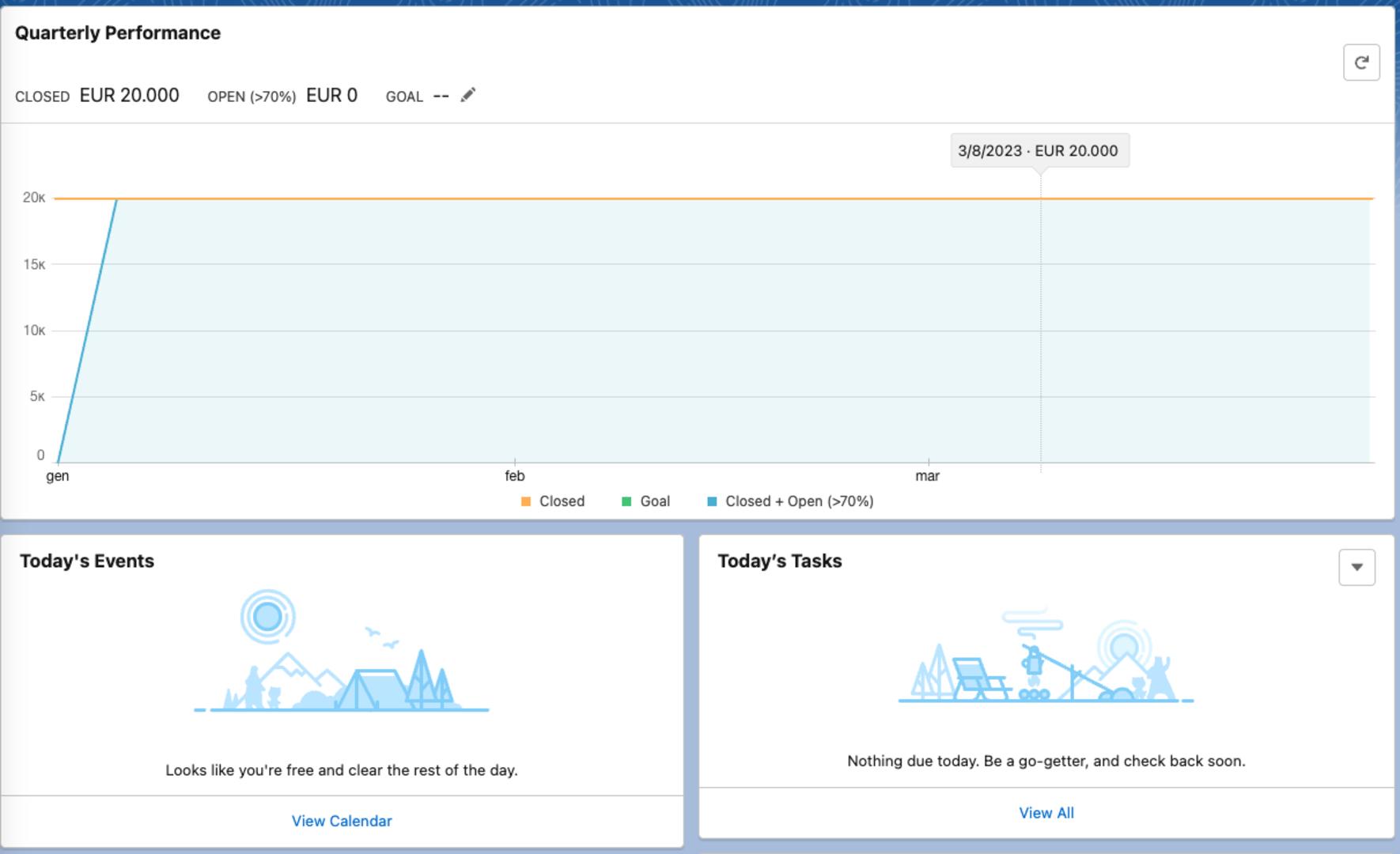Select the GOAL label in the summary row
The image size is (1400, 854).
(x=404, y=97)
